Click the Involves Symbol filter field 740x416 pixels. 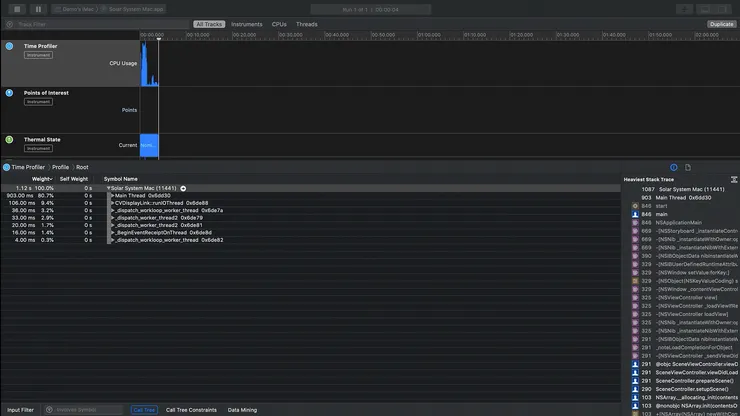tap(84, 410)
